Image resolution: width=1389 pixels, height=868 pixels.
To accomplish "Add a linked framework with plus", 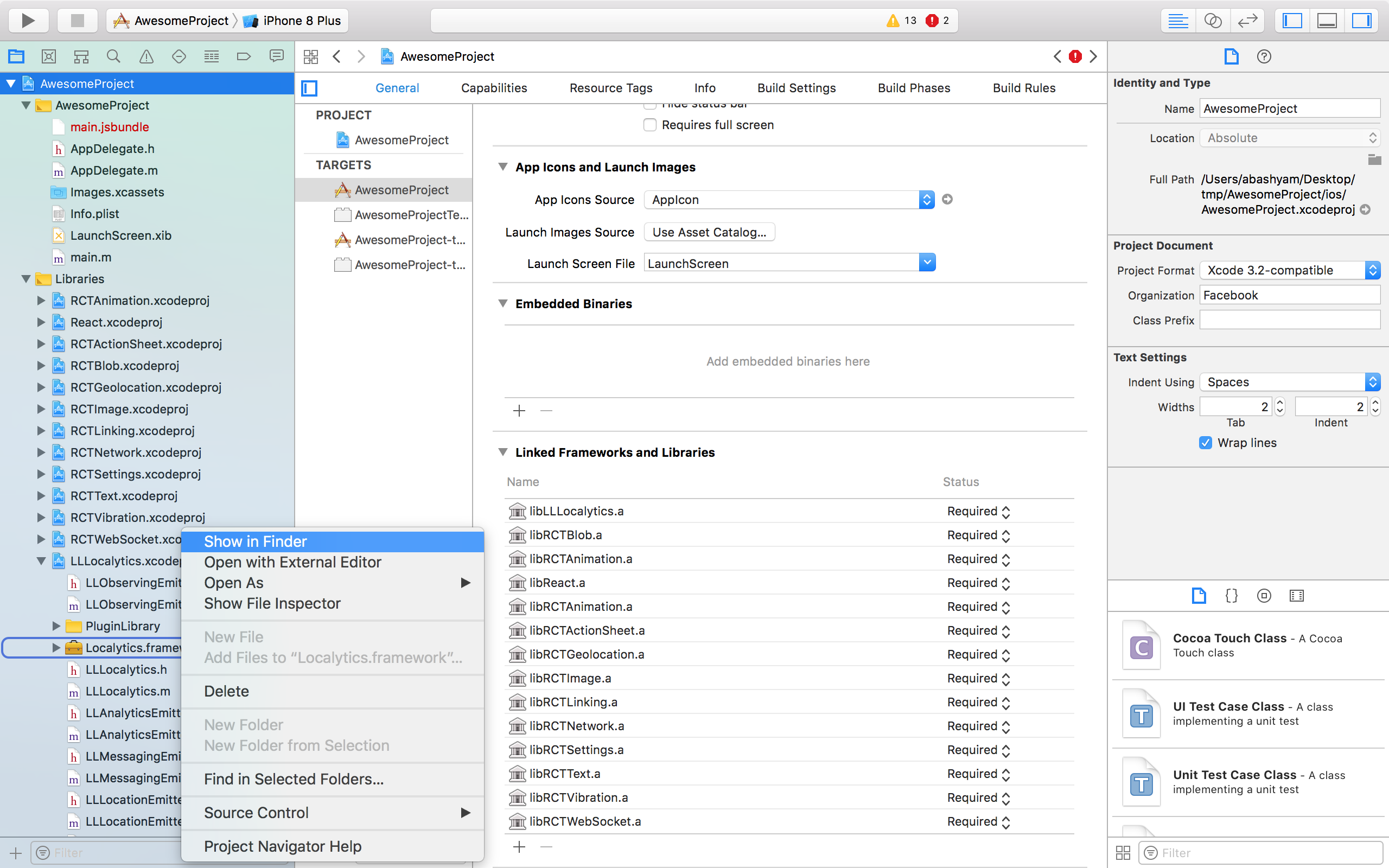I will (519, 847).
